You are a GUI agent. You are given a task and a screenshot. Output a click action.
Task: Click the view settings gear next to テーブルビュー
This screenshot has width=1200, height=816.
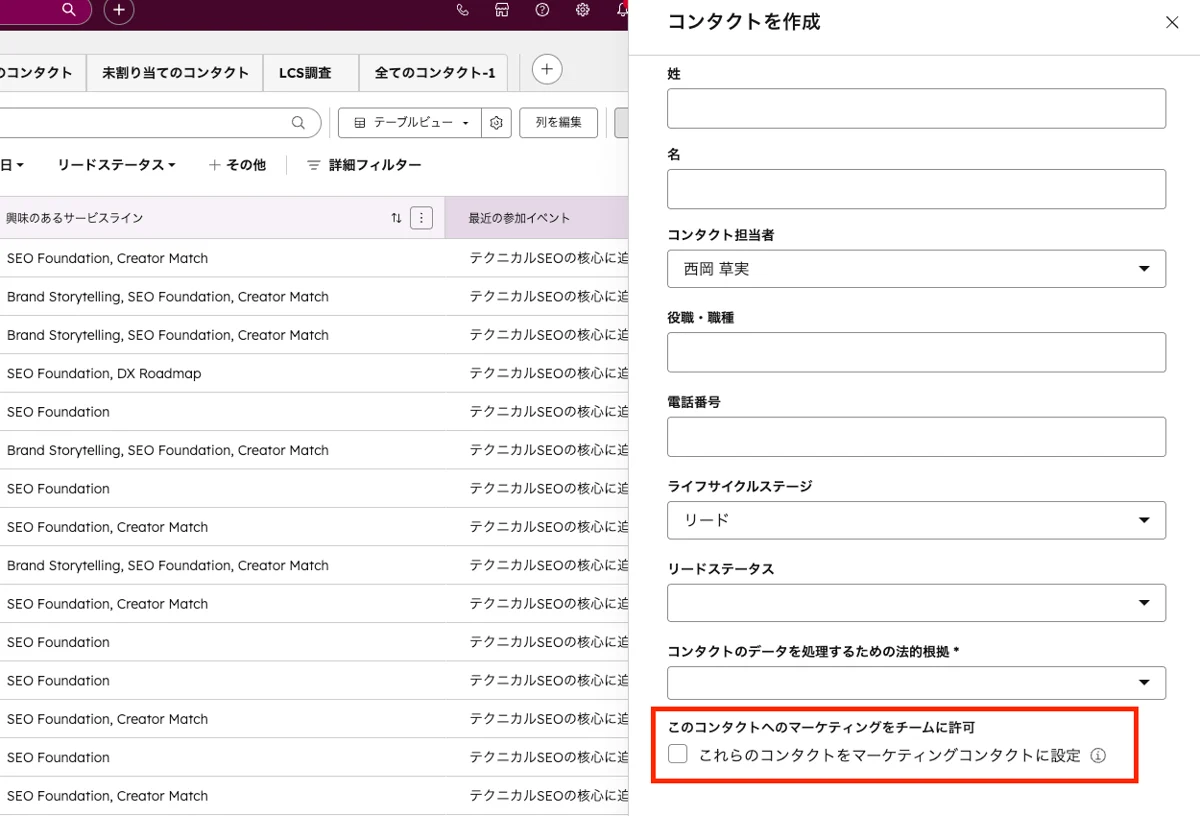496,122
